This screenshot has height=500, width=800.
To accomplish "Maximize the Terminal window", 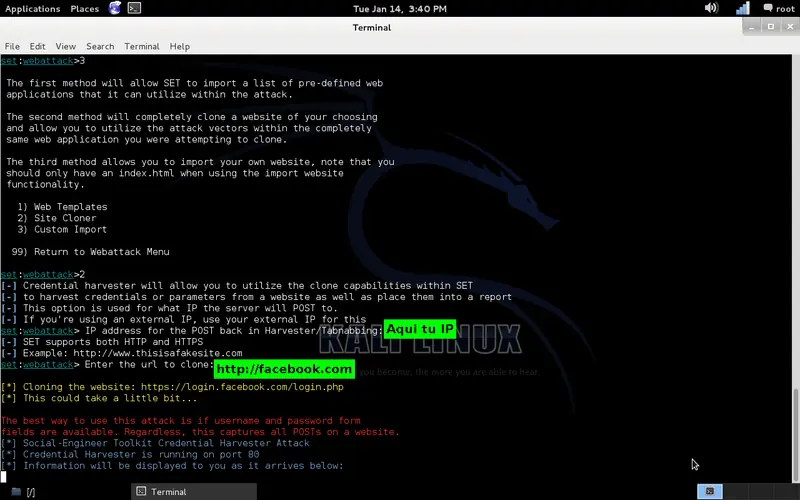I will pos(770,27).
